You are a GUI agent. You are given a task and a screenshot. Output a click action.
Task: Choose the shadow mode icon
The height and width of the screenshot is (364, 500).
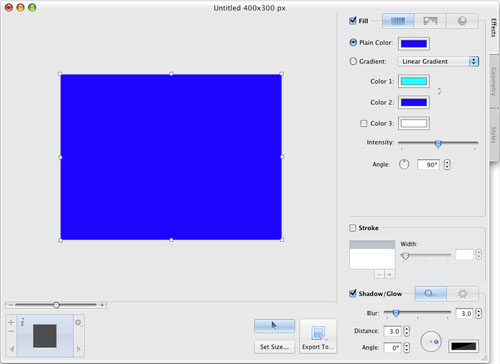[430, 294]
